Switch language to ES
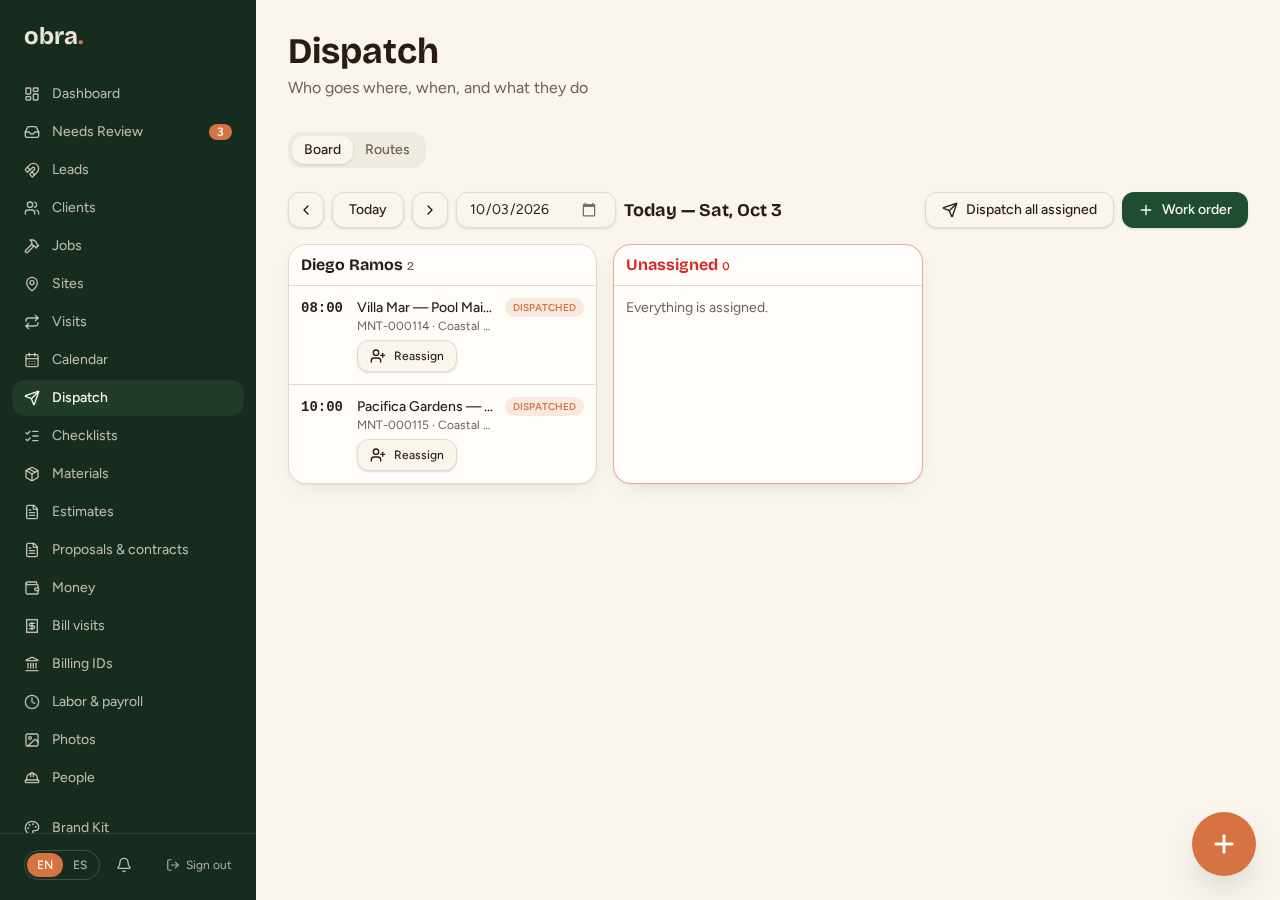 point(80,865)
